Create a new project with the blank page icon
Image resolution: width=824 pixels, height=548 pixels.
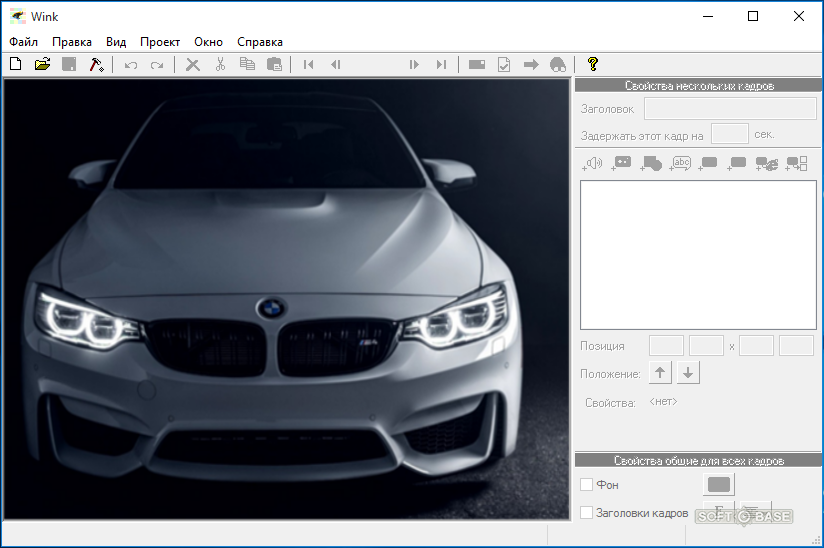point(16,64)
